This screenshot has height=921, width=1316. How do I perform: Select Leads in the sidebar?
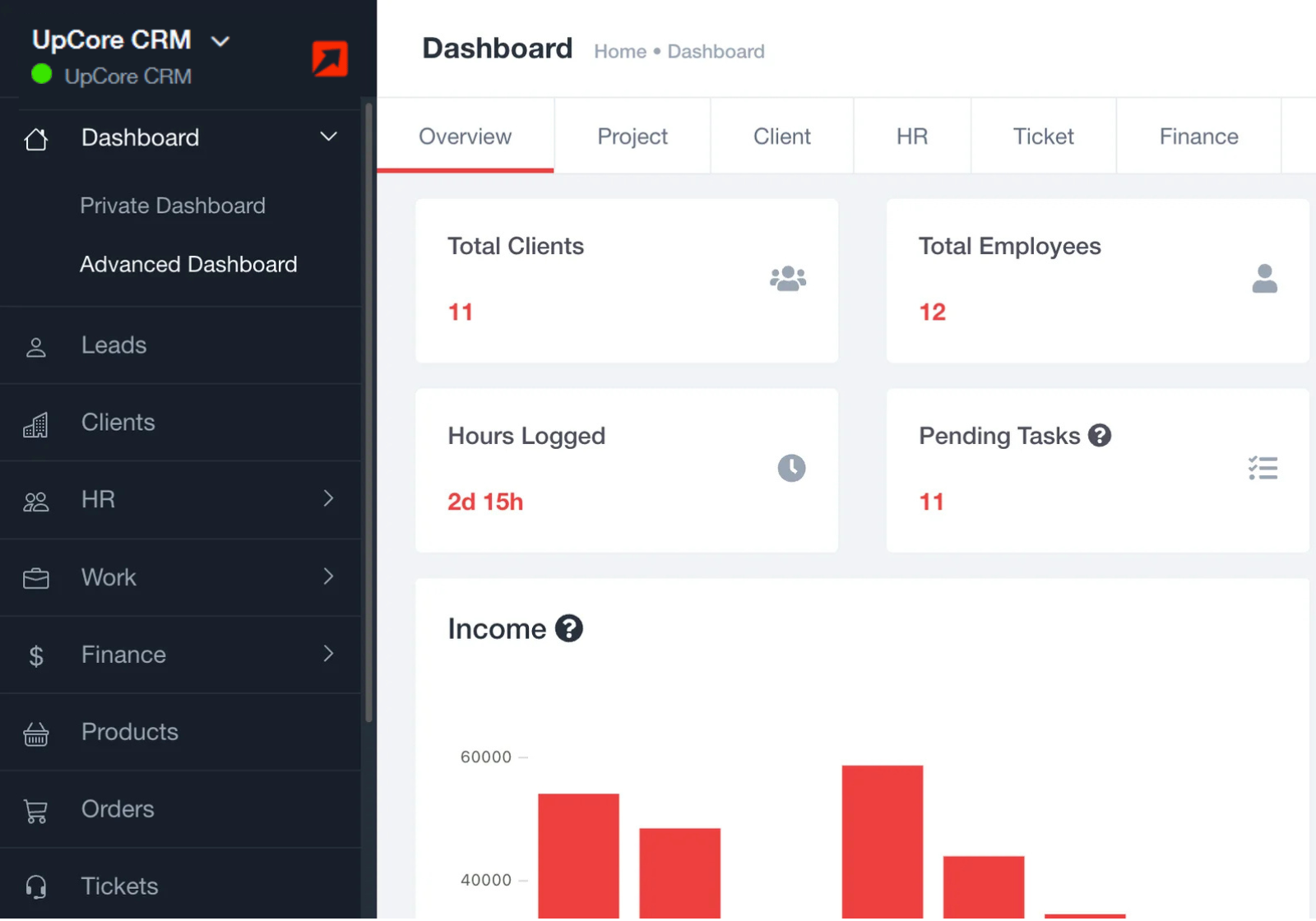[x=114, y=345]
